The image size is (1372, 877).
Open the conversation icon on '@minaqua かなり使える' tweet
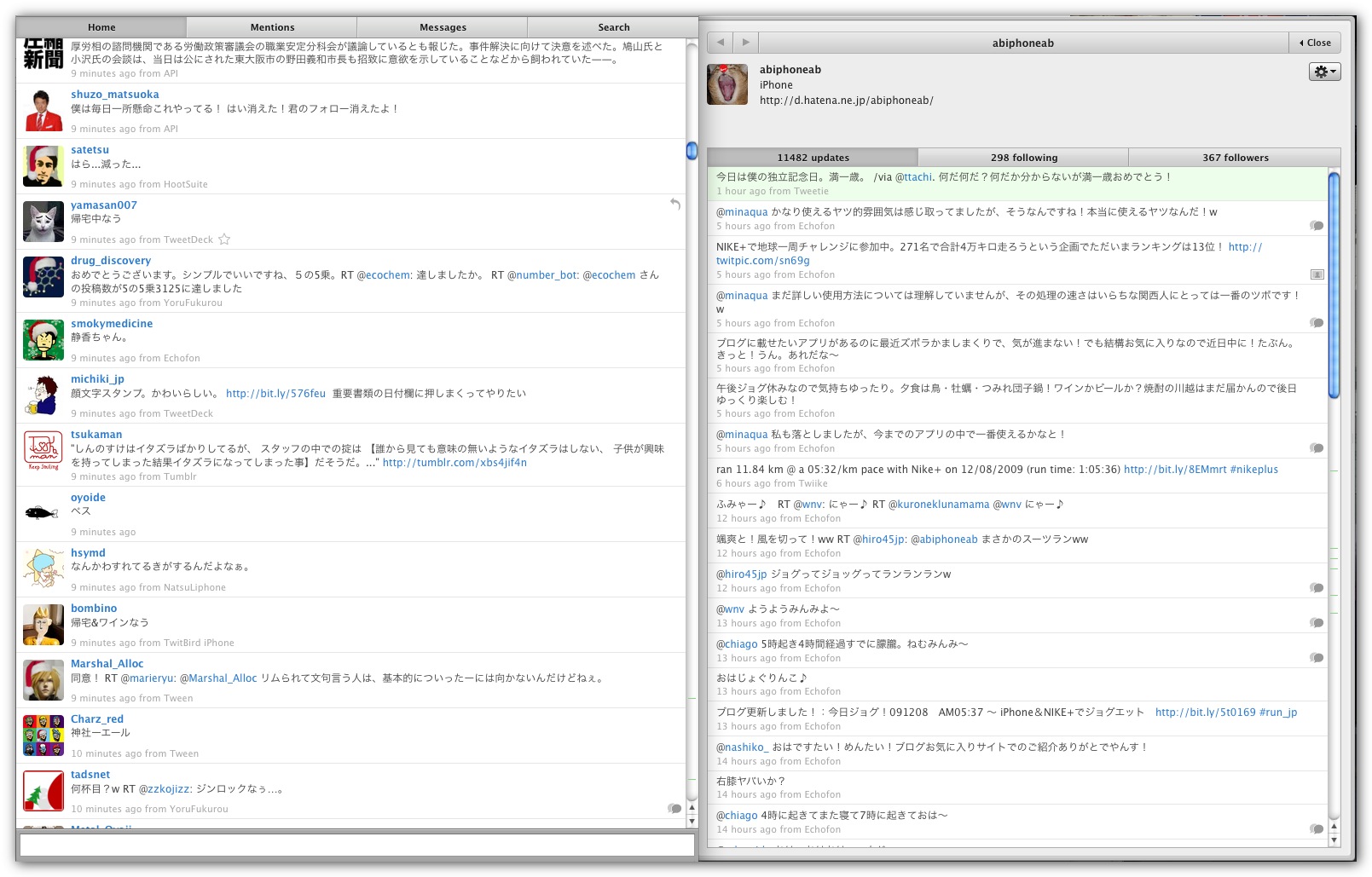(x=1317, y=226)
